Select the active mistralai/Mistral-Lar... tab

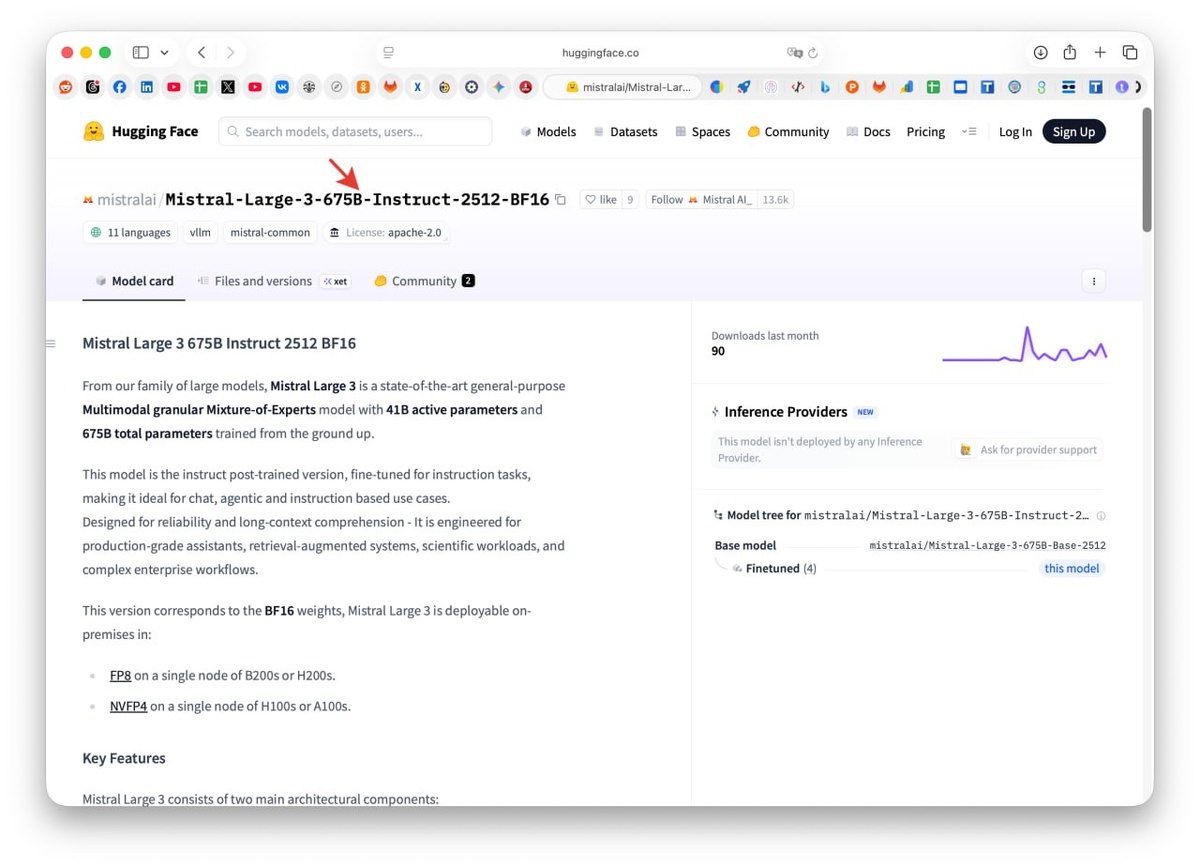click(x=621, y=87)
